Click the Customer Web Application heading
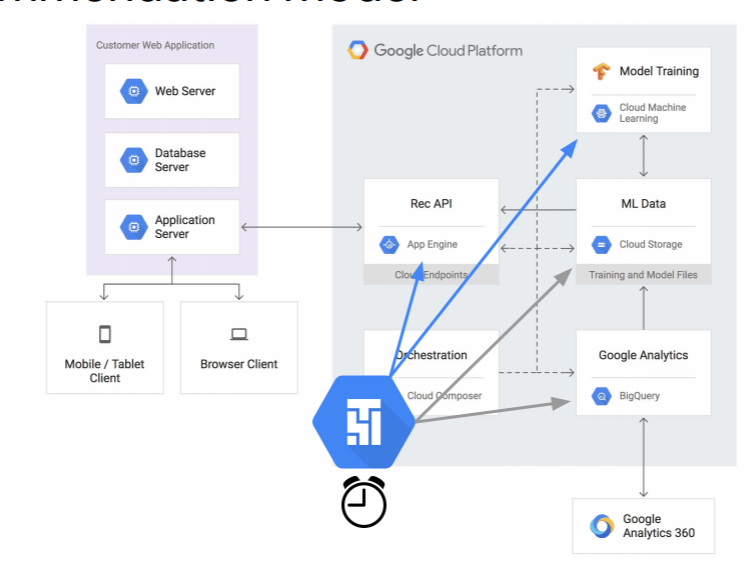Viewport: 753px width, 565px height. pos(155,45)
